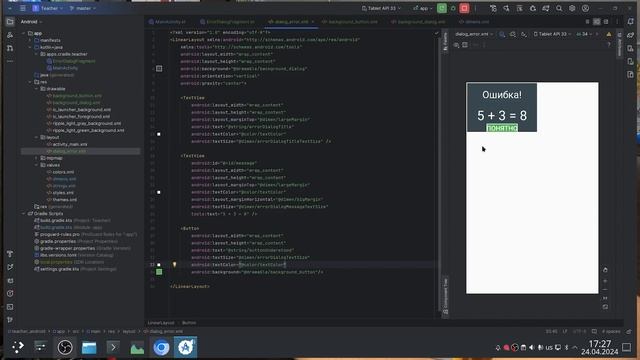Open Logcat tool window icon
The height and width of the screenshot is (360, 640).
pos(10,280)
